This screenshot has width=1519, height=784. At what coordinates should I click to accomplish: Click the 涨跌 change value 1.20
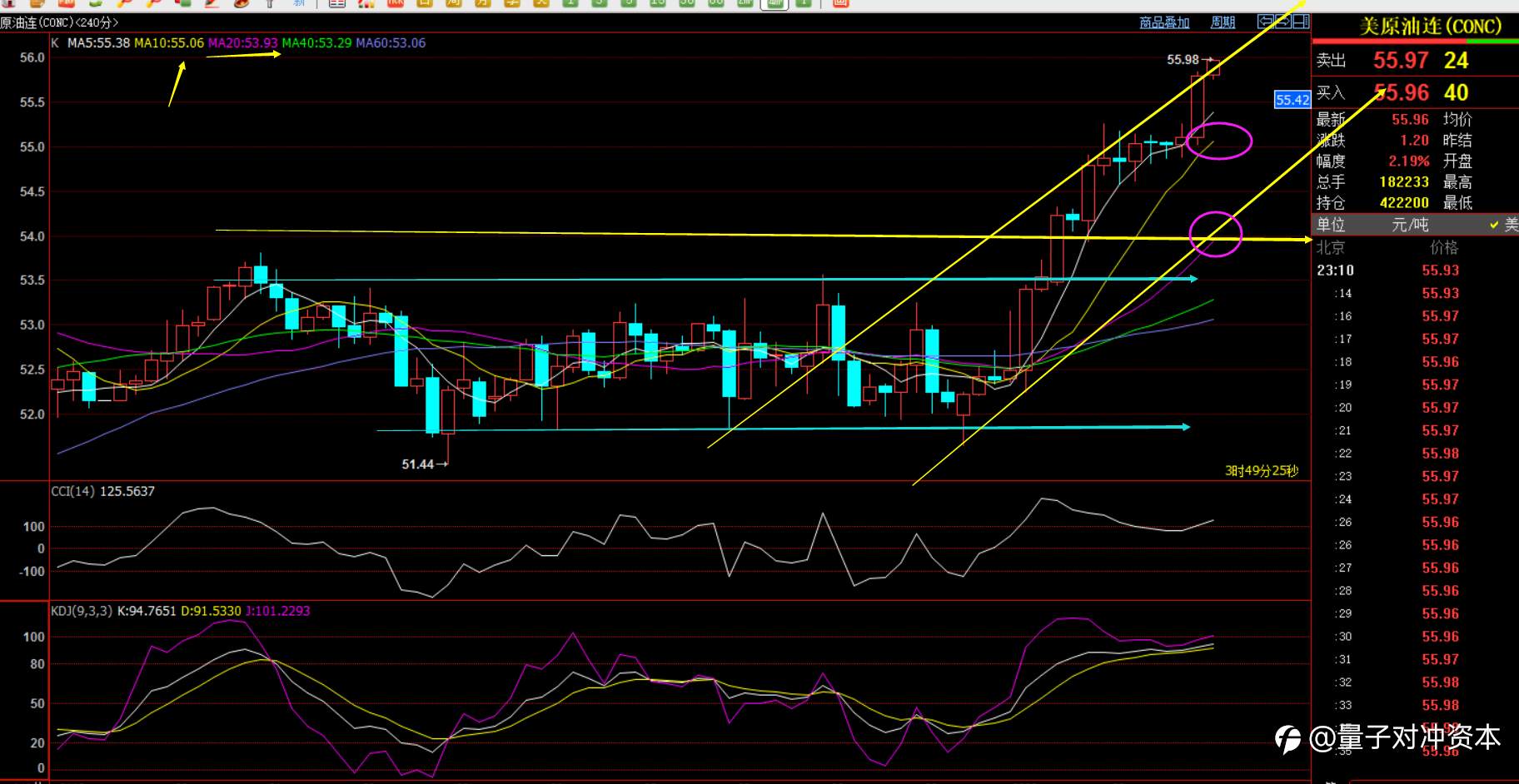[x=1414, y=141]
